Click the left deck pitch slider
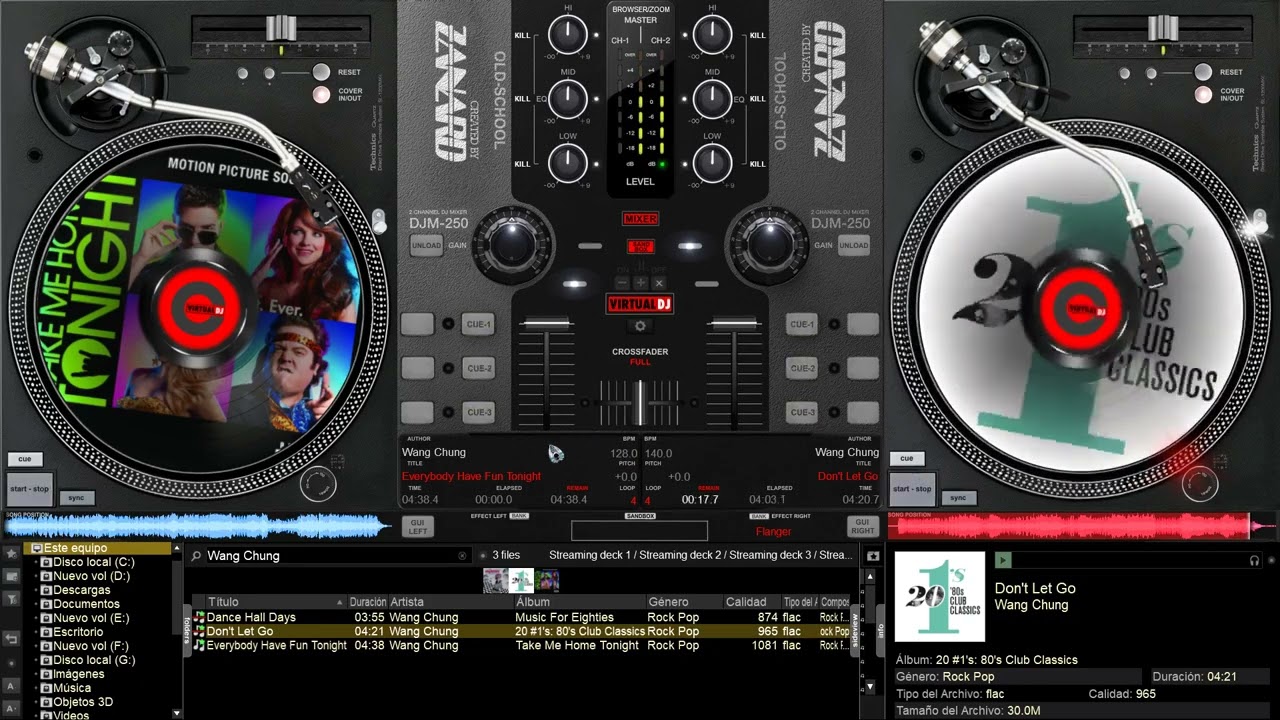This screenshot has height=720, width=1280. coord(282,27)
